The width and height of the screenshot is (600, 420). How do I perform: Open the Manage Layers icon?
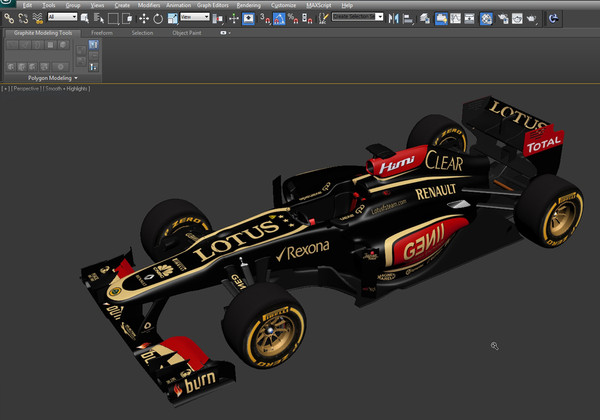(x=425, y=18)
